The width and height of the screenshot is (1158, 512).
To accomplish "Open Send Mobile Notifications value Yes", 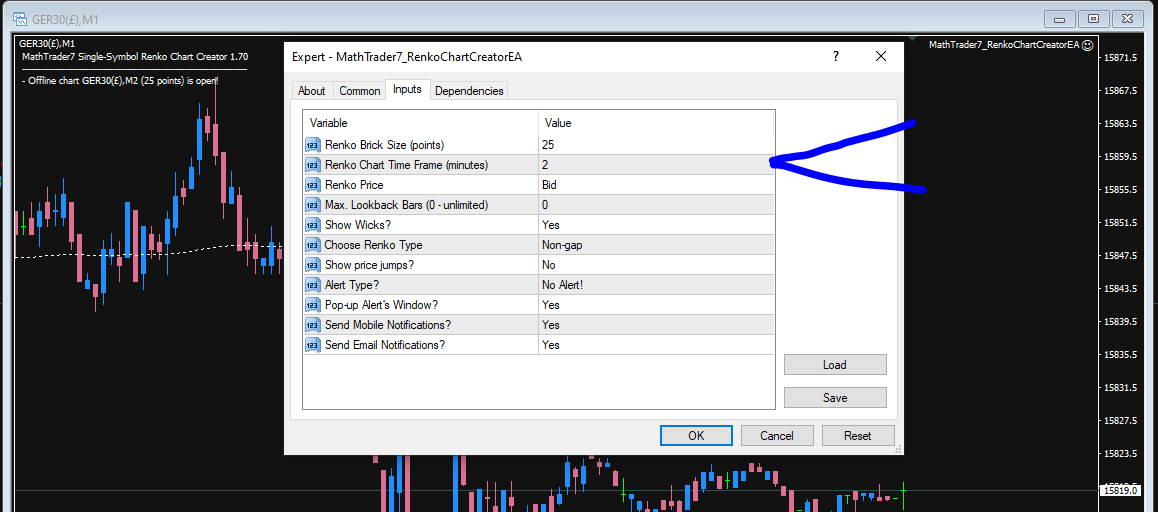I will 656,324.
